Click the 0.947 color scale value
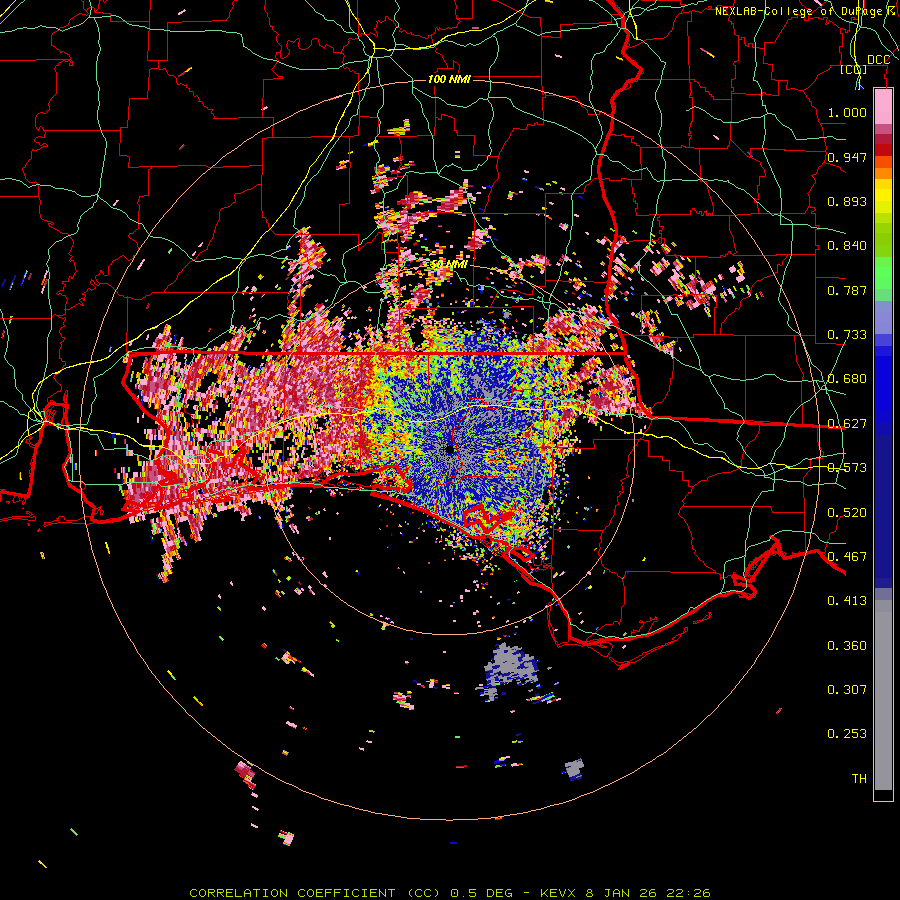 (x=847, y=157)
